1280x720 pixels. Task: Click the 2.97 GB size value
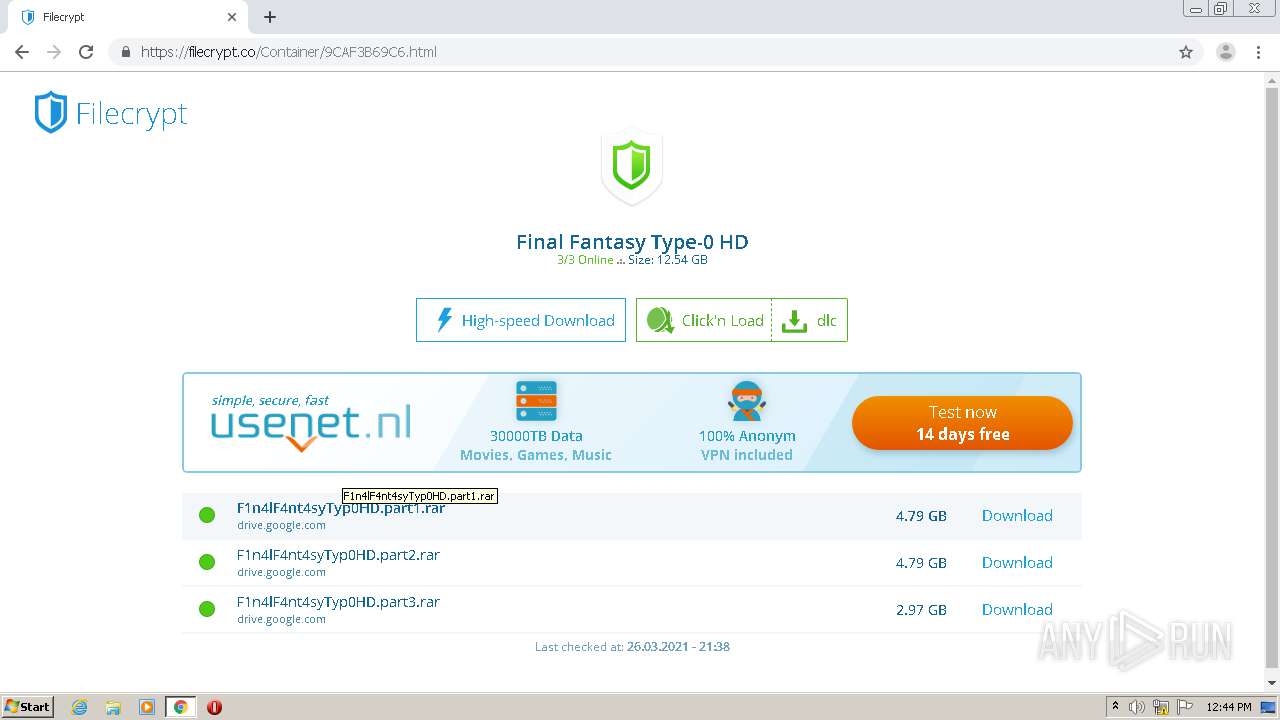coord(921,610)
